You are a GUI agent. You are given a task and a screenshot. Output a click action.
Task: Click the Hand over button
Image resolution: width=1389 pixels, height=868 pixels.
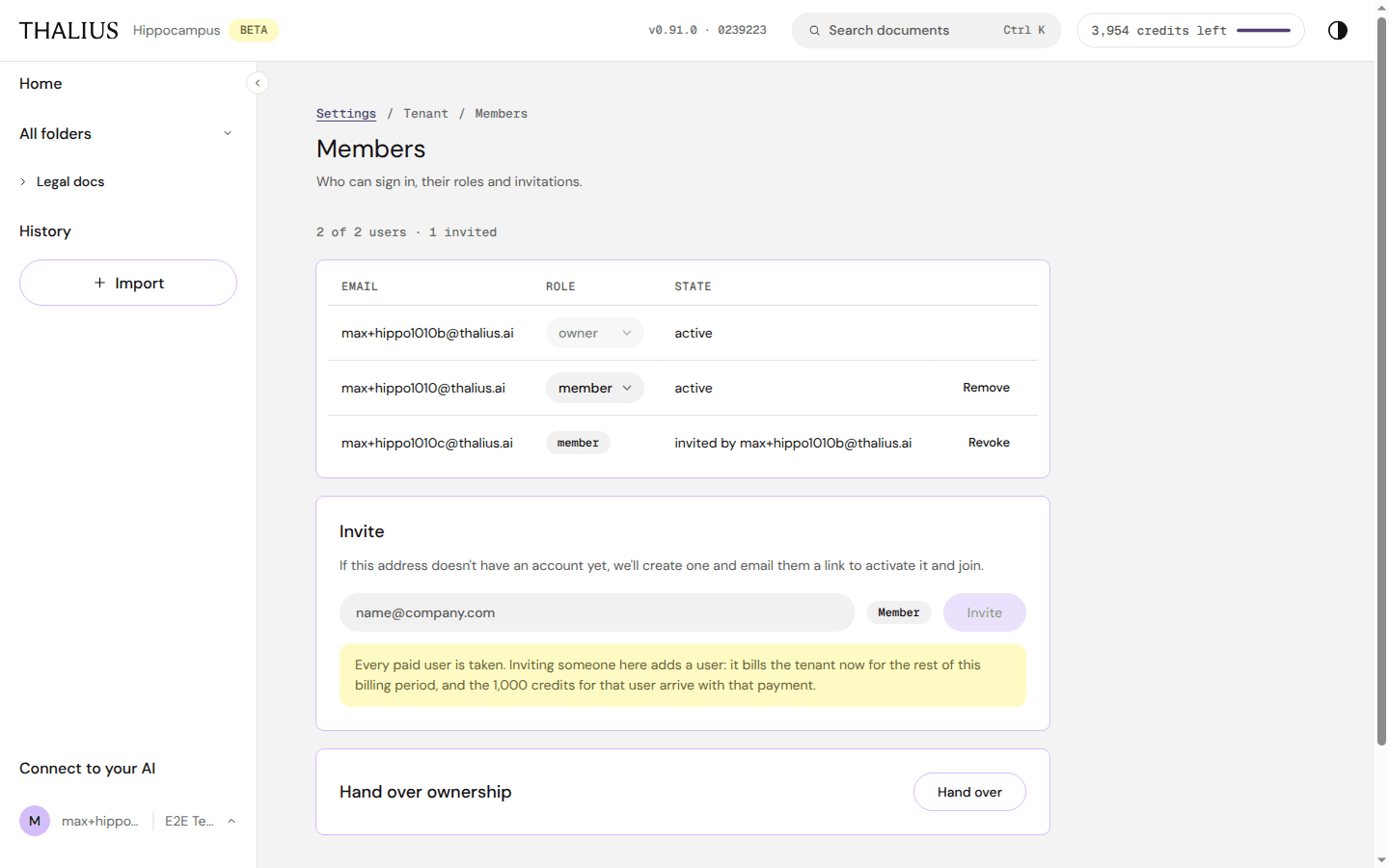(969, 792)
